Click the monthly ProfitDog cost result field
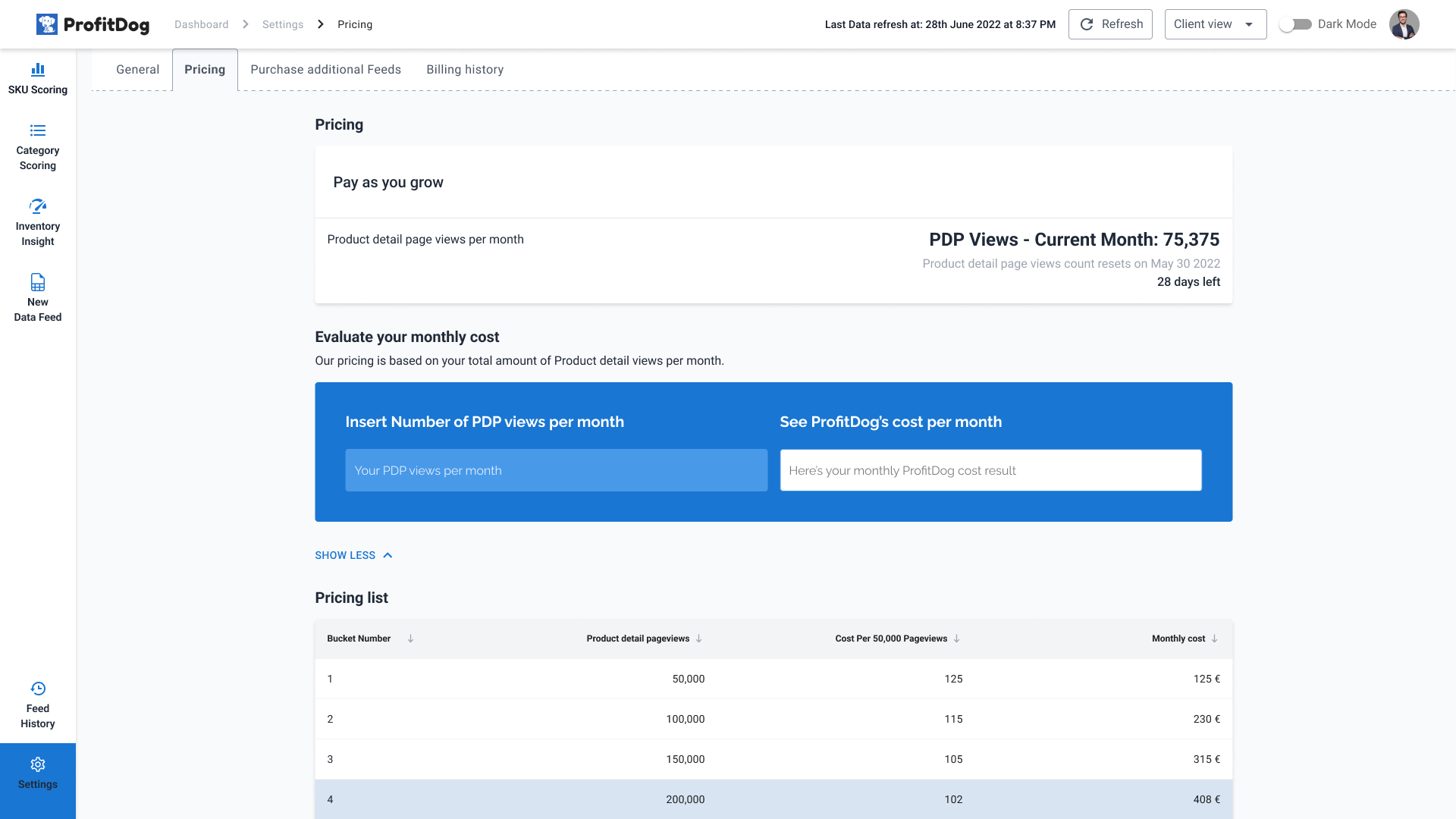Image resolution: width=1456 pixels, height=819 pixels. 990,470
